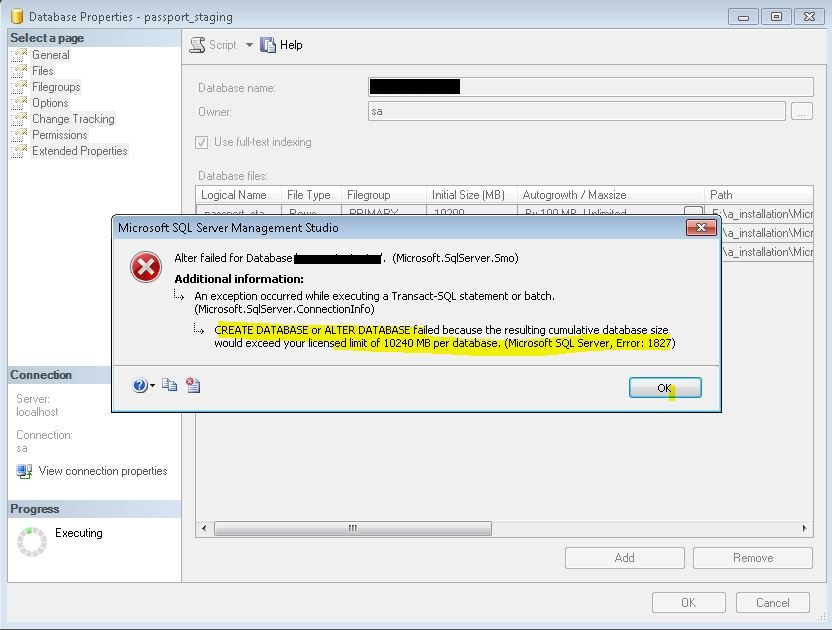Click the Change Tracking page icon
This screenshot has width=832, height=630.
pos(19,118)
